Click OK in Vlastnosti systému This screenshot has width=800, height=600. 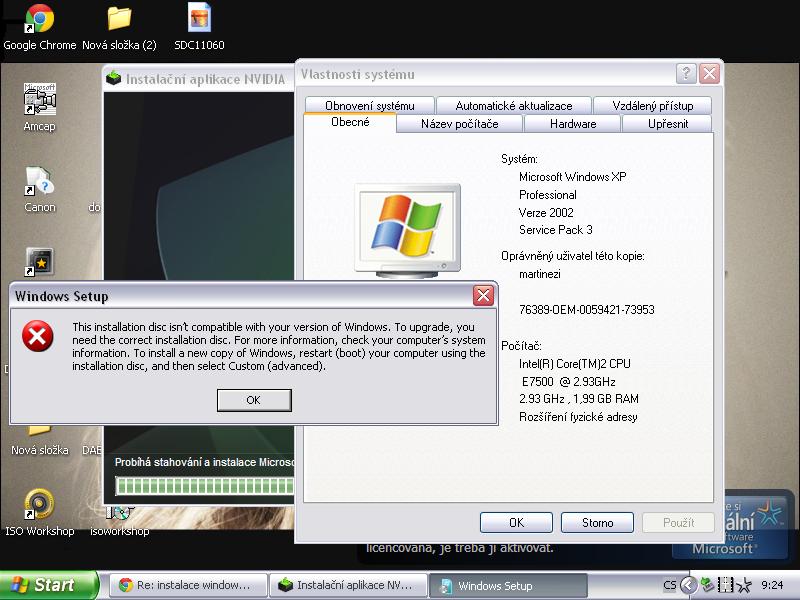(x=516, y=522)
